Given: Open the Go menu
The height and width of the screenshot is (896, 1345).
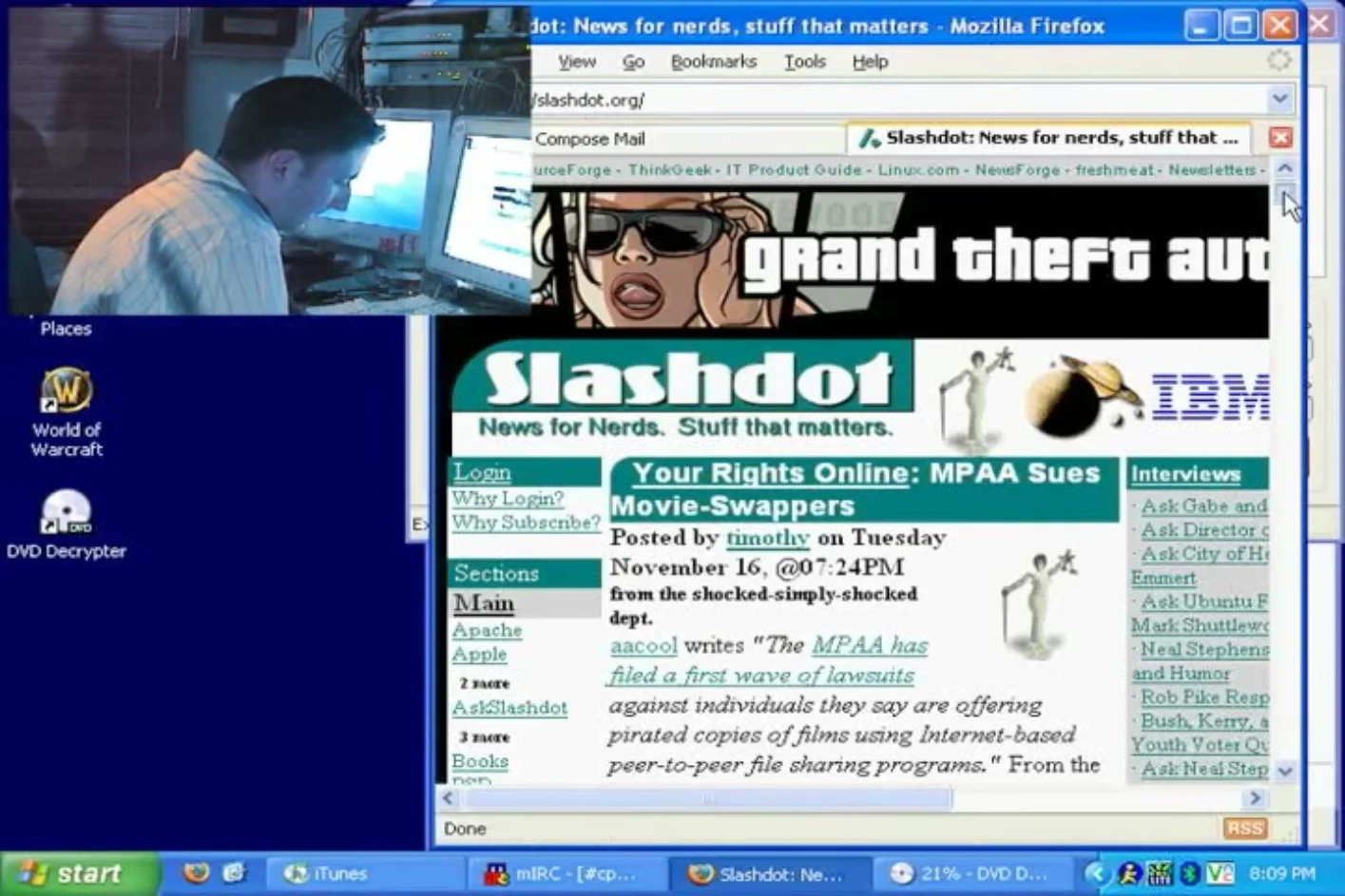Looking at the screenshot, I should coord(633,62).
